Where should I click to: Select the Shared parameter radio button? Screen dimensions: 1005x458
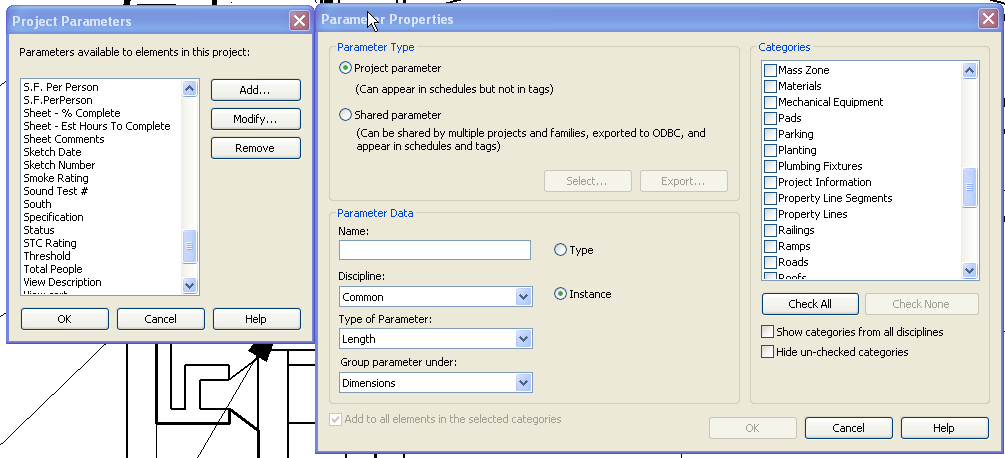click(346, 115)
